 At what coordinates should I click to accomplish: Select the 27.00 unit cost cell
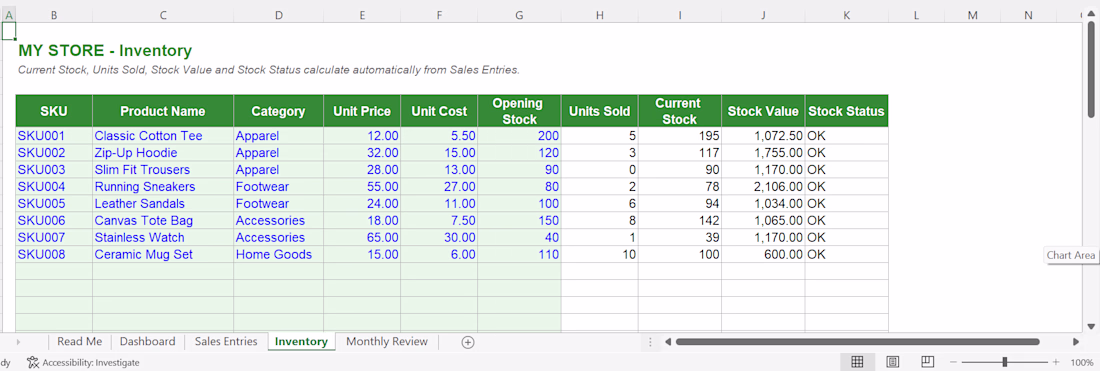coord(439,187)
